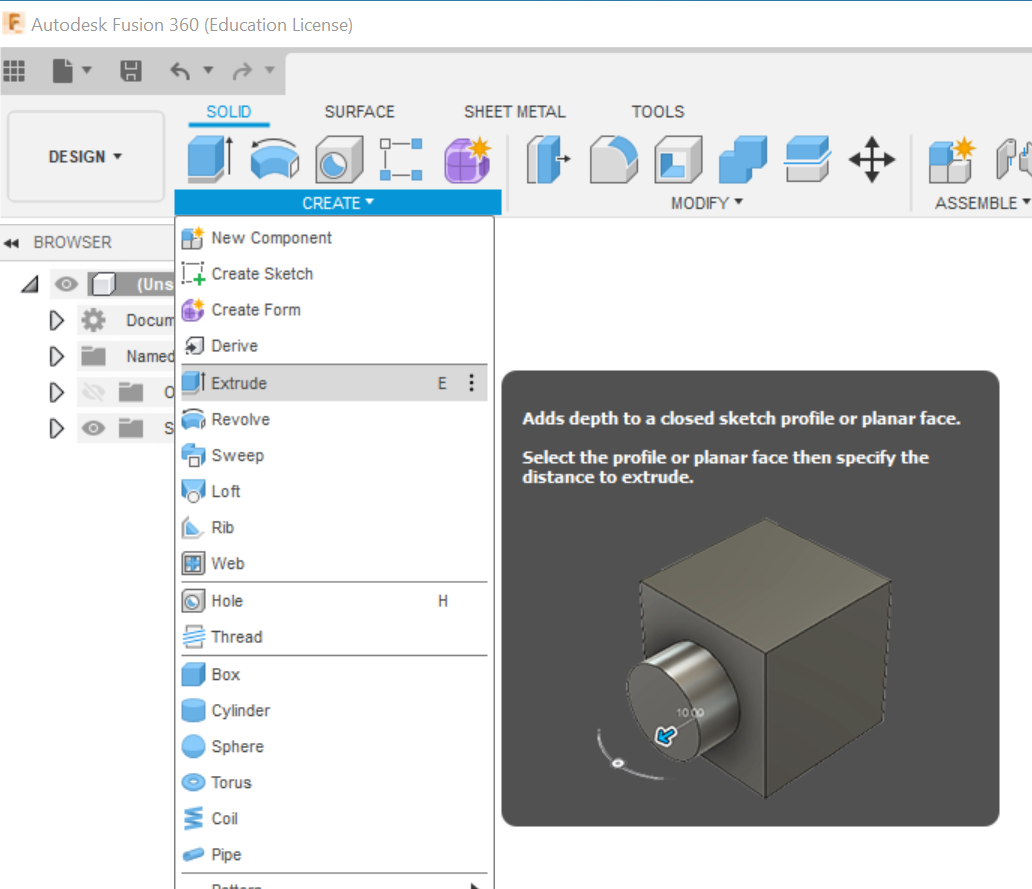This screenshot has width=1032, height=889.
Task: Select the Combine tool
Action: click(x=740, y=160)
